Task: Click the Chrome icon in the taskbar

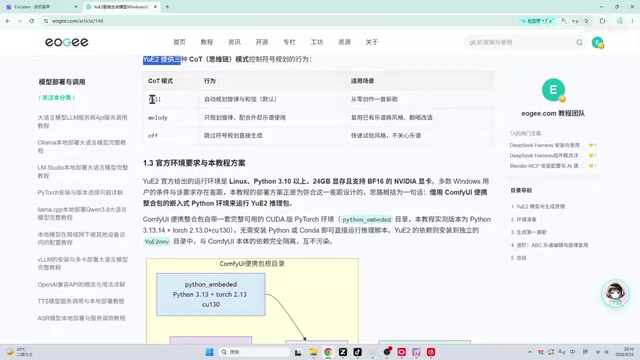Action: tap(328, 352)
